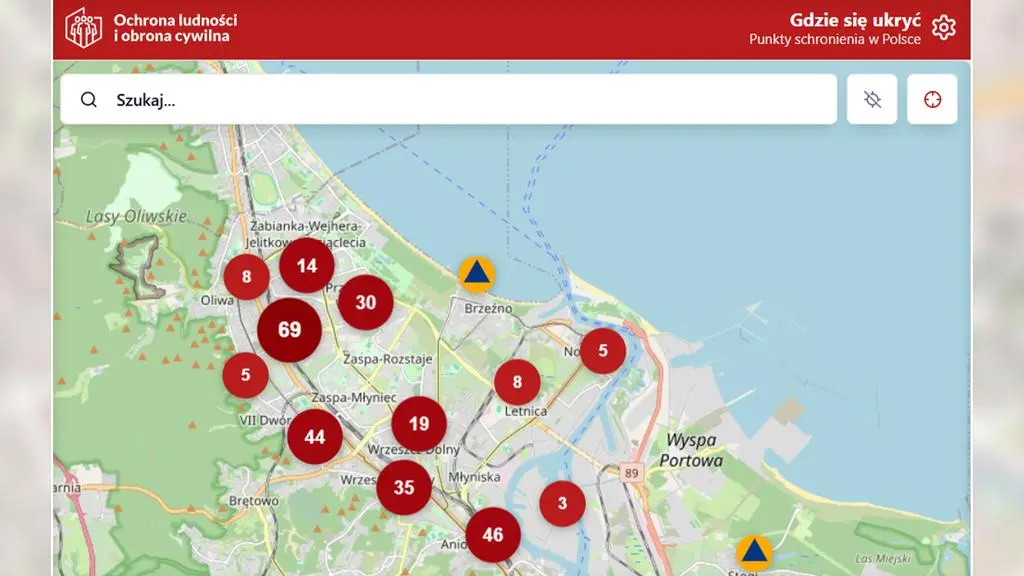Click the Ochrona ludności i obrona cywilna text
This screenshot has height=576, width=1024.
click(175, 28)
